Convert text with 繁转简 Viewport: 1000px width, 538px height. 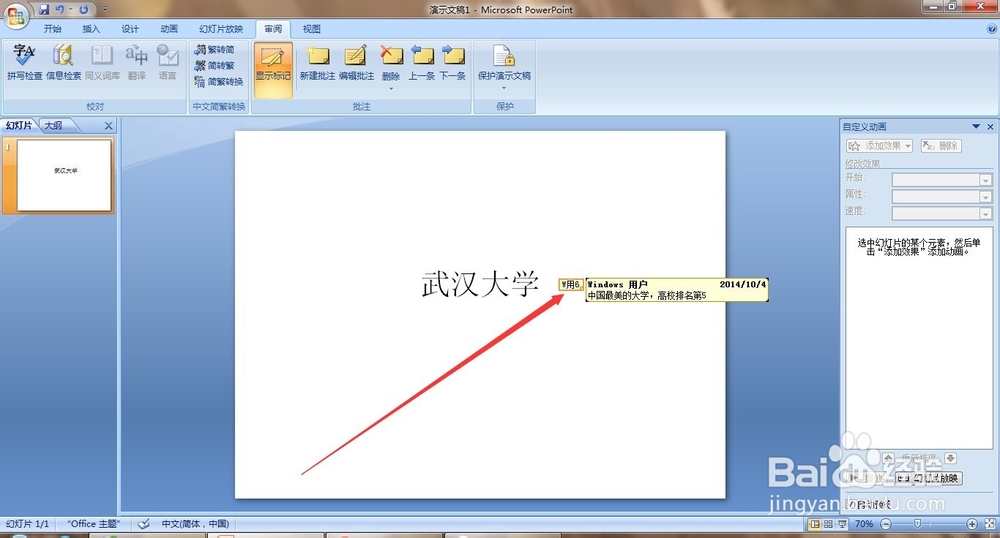point(215,49)
